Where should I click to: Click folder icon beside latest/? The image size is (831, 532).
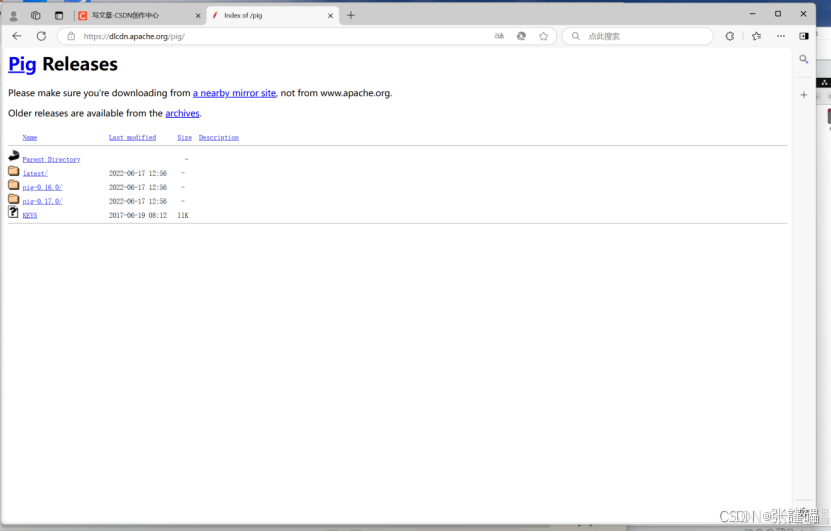(x=14, y=171)
